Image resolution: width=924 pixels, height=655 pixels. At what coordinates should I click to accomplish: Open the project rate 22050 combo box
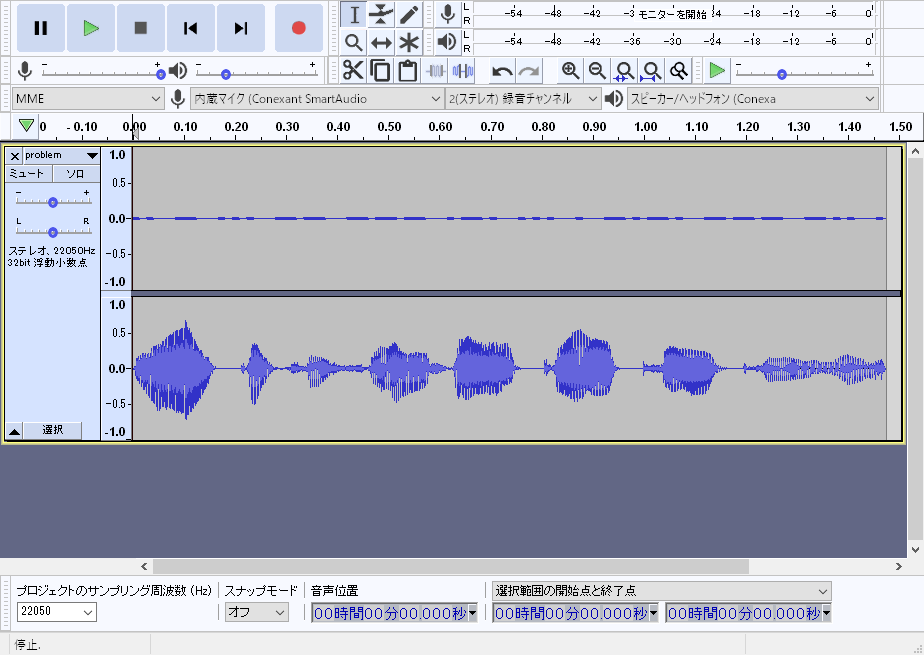point(57,611)
